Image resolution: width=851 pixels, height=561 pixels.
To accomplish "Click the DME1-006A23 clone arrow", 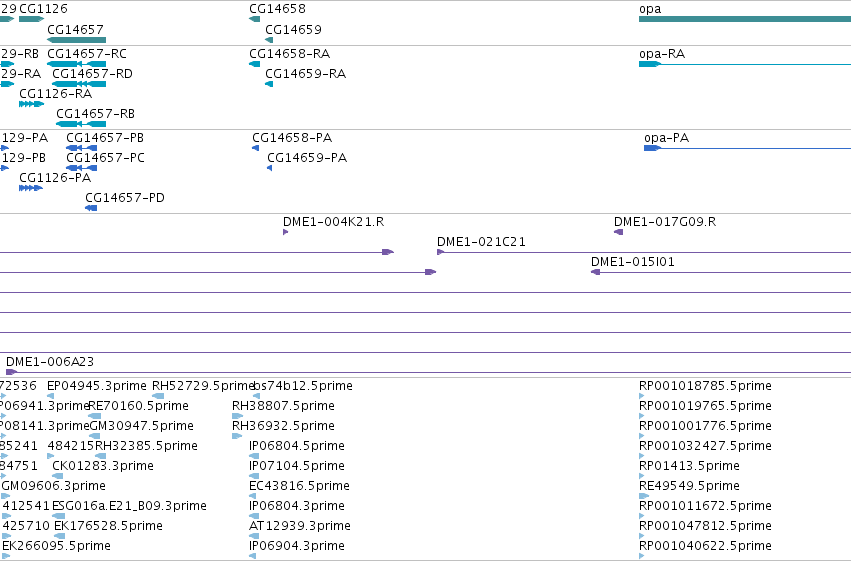I will click(11, 372).
